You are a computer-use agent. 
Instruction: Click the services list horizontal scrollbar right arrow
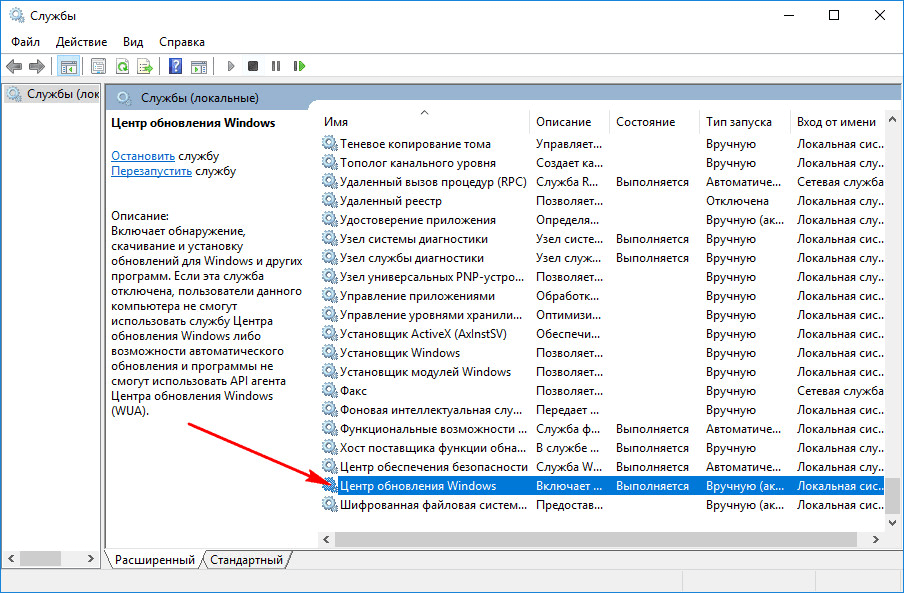point(876,539)
